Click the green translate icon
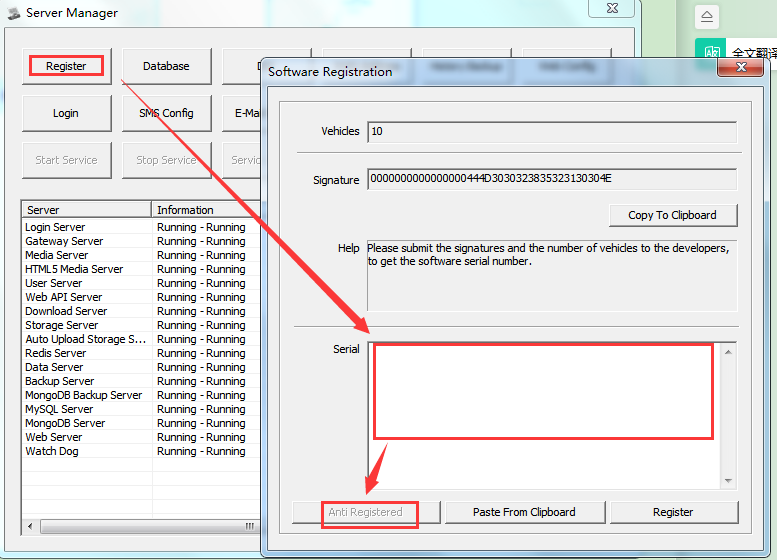 (x=711, y=53)
